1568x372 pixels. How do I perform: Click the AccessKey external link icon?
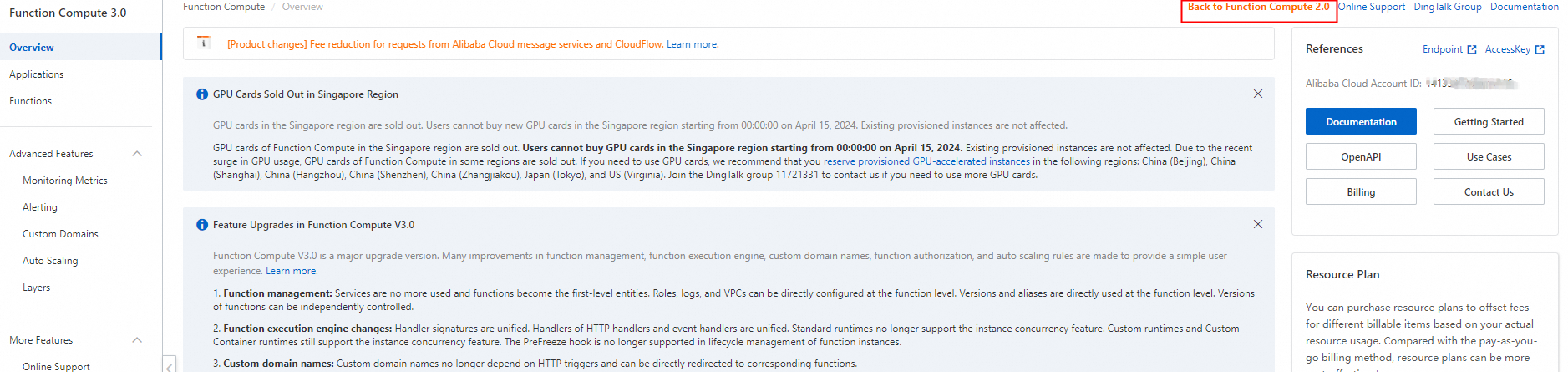point(1540,50)
